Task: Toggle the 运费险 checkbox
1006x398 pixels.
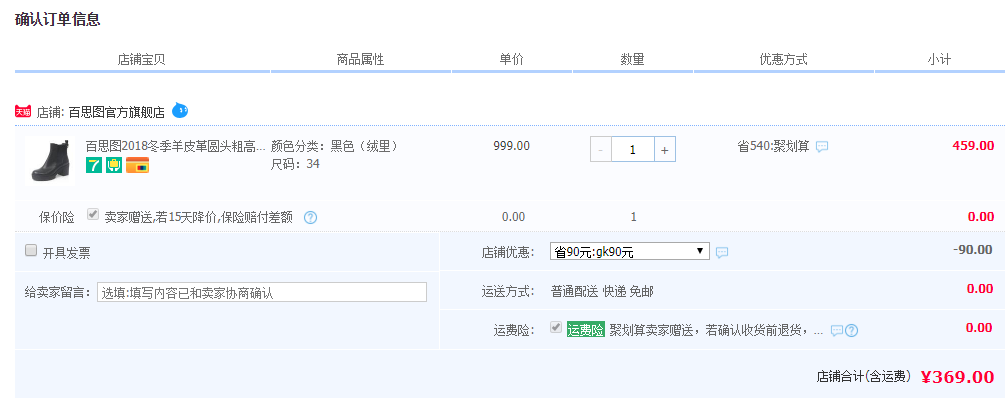Action: (556, 328)
